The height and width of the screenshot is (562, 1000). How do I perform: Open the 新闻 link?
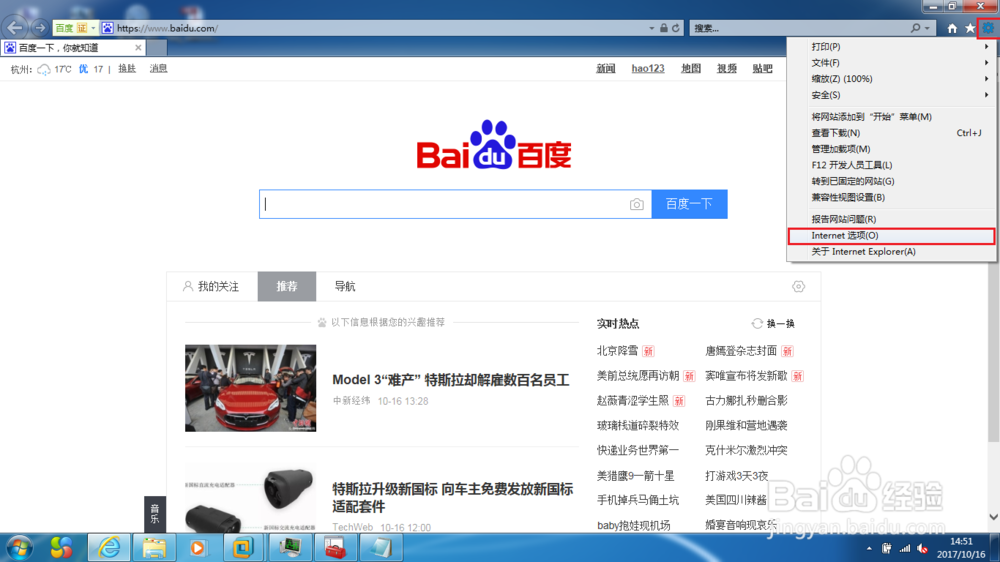[606, 68]
